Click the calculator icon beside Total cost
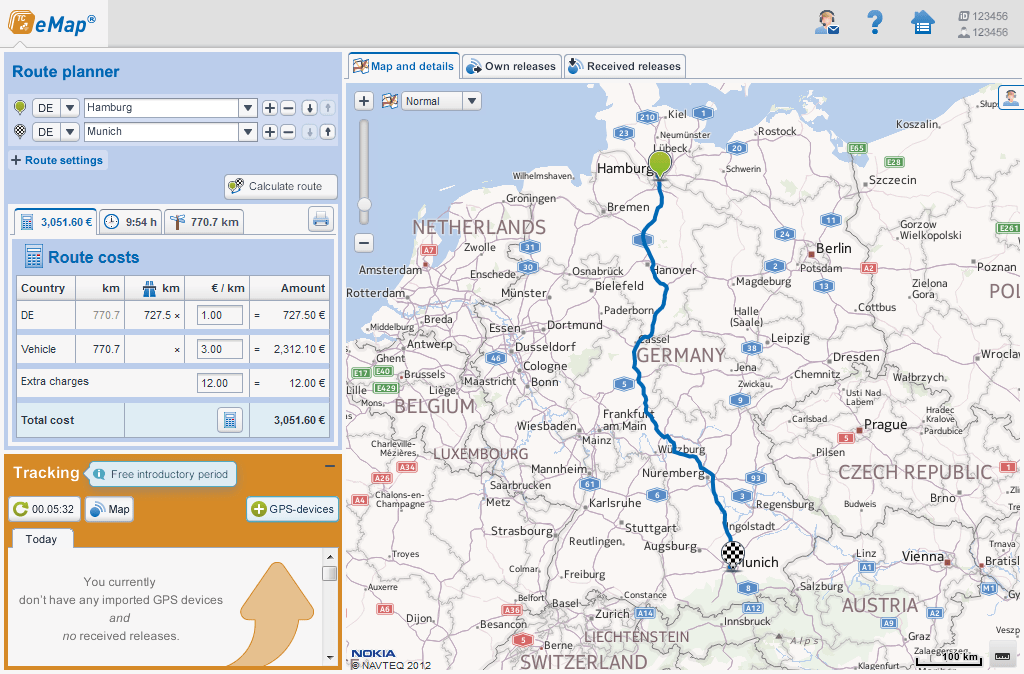The height and width of the screenshot is (674, 1024). pos(232,419)
